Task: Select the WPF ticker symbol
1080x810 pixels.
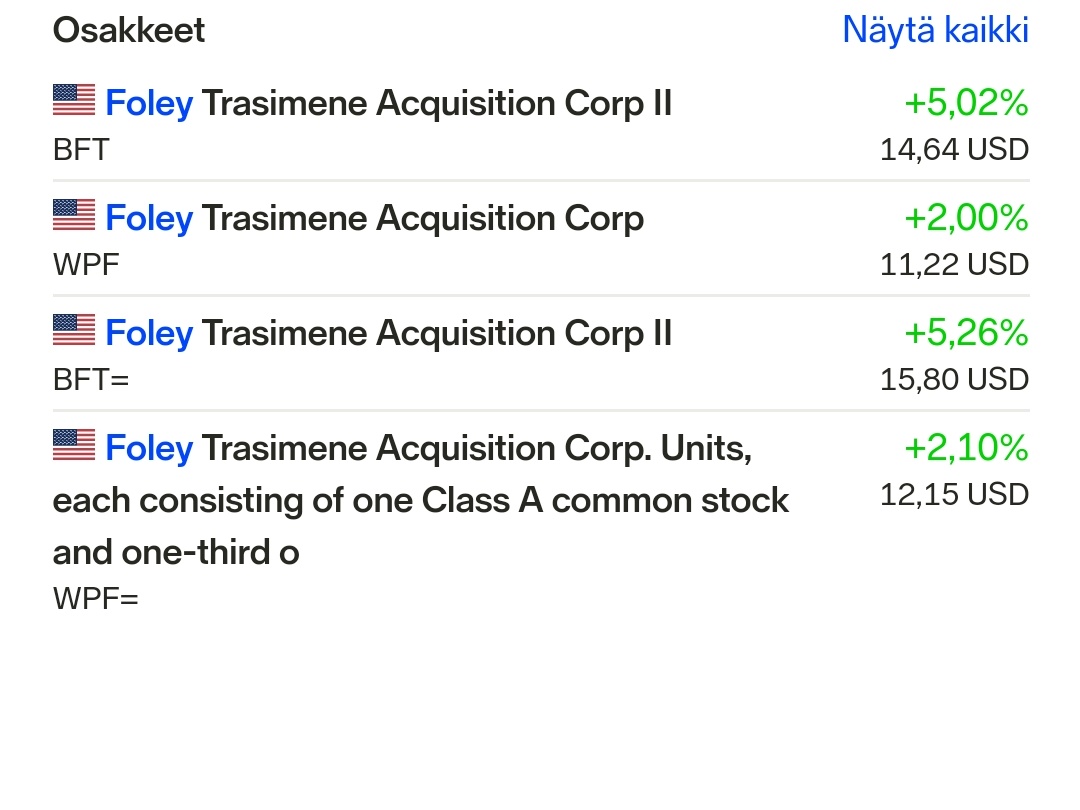Action: (x=86, y=265)
